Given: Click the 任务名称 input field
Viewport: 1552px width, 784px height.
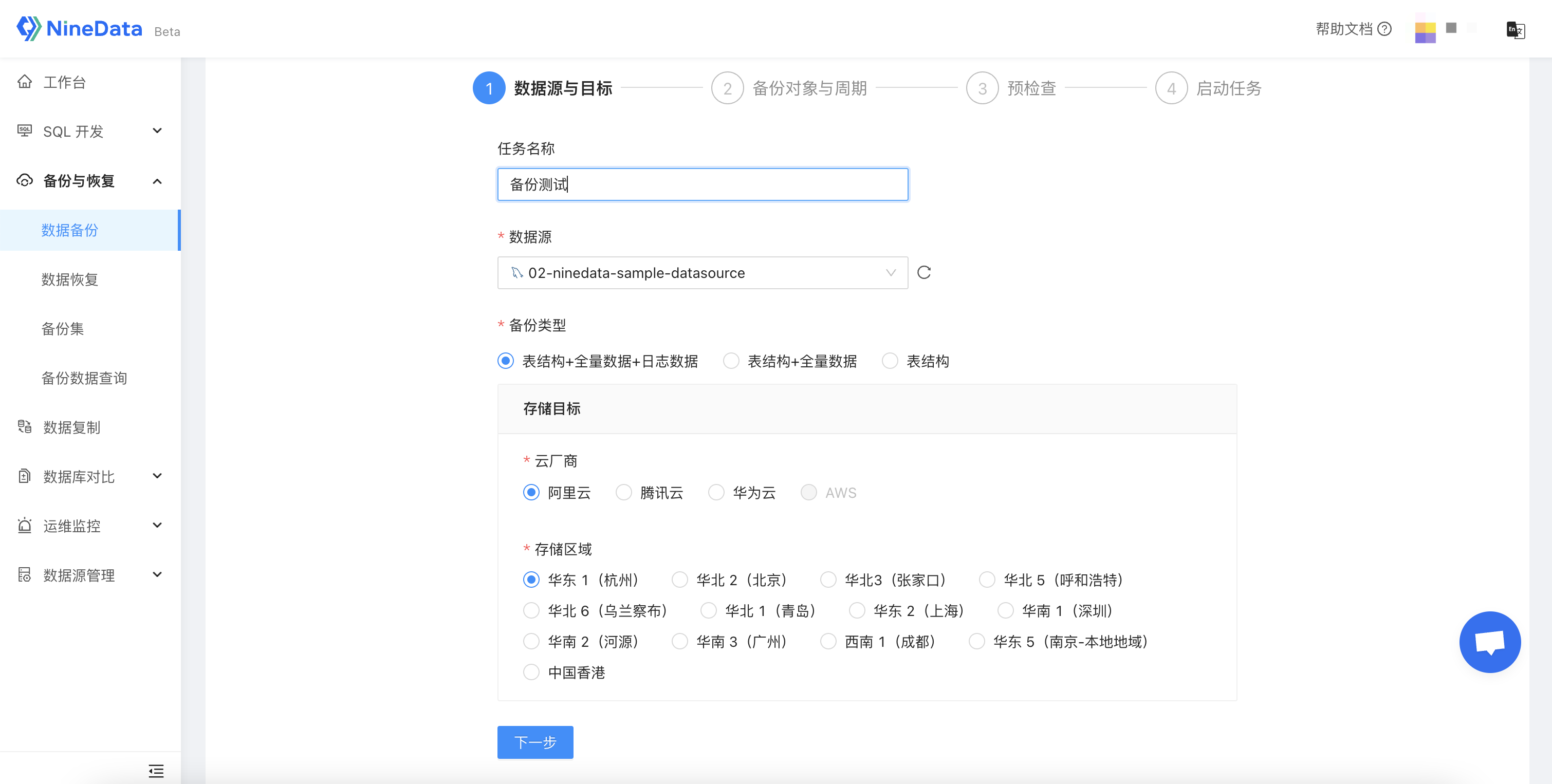Looking at the screenshot, I should click(x=702, y=184).
